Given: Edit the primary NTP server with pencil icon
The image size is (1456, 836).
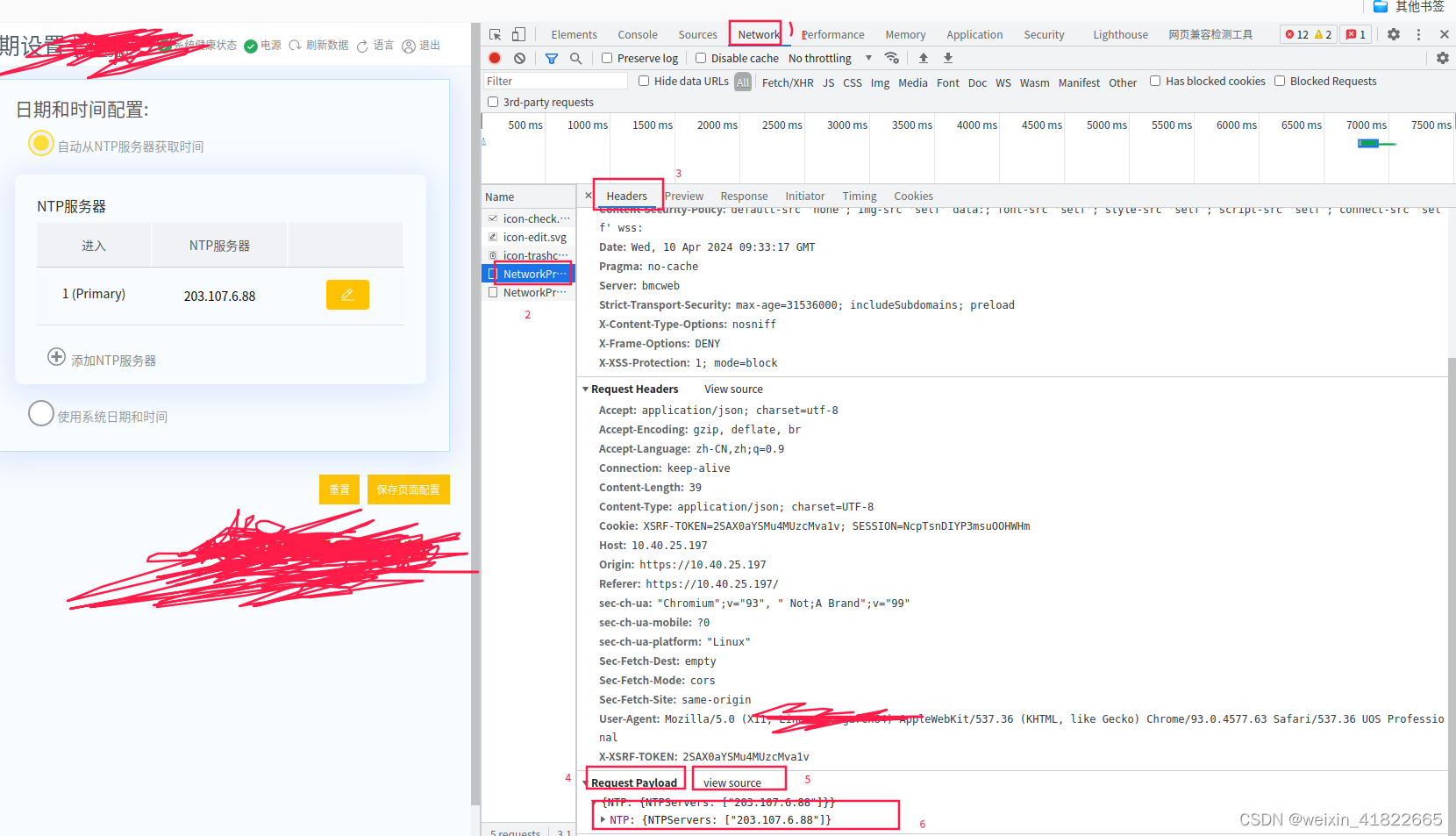Looking at the screenshot, I should 347,295.
